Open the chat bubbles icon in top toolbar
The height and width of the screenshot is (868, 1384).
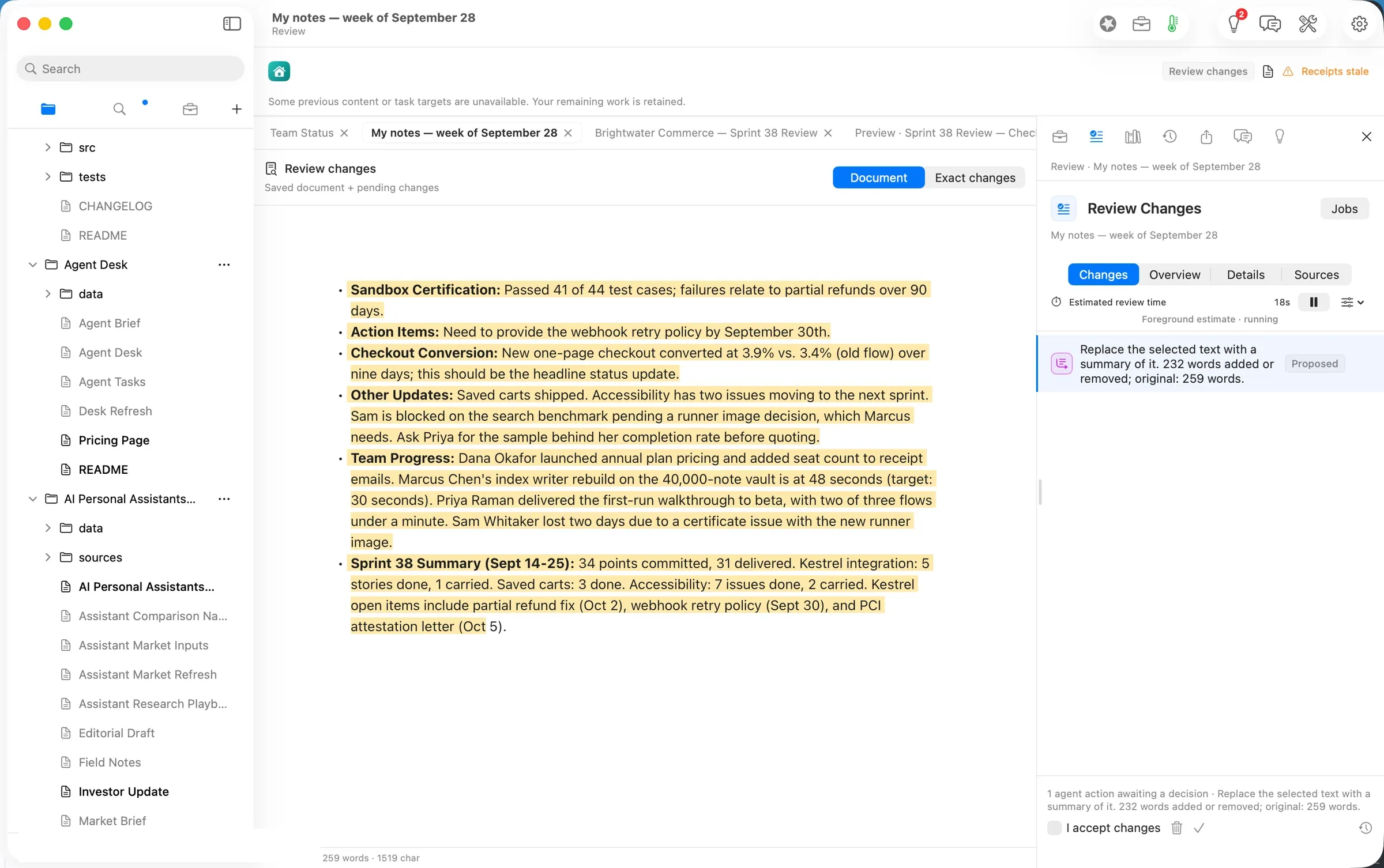click(x=1270, y=24)
